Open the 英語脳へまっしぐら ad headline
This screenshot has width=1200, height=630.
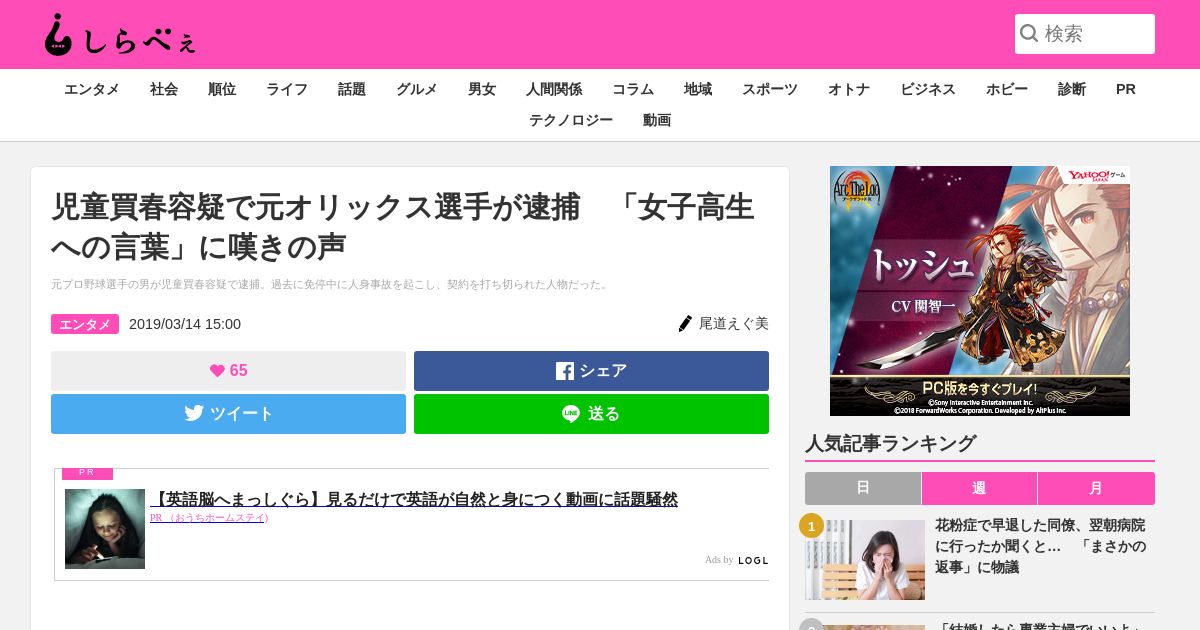(x=414, y=499)
